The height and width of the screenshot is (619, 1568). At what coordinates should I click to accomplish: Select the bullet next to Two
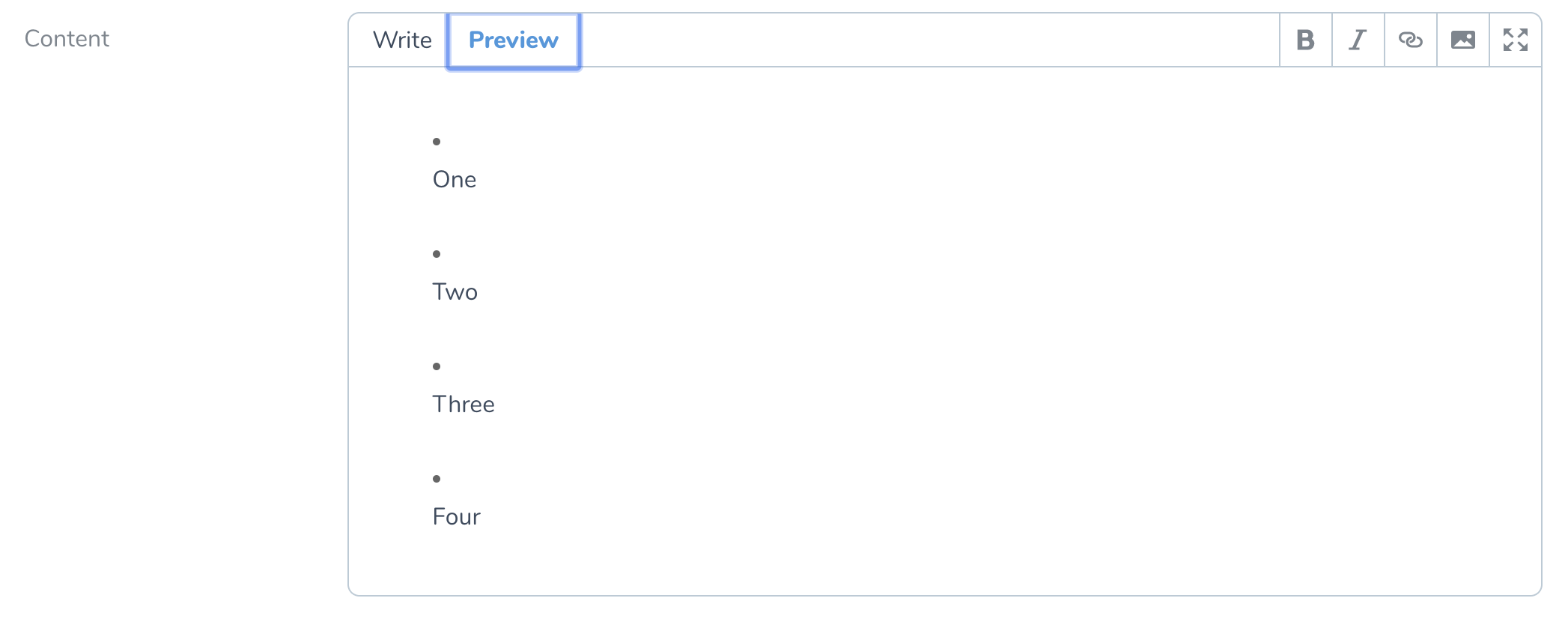437,253
